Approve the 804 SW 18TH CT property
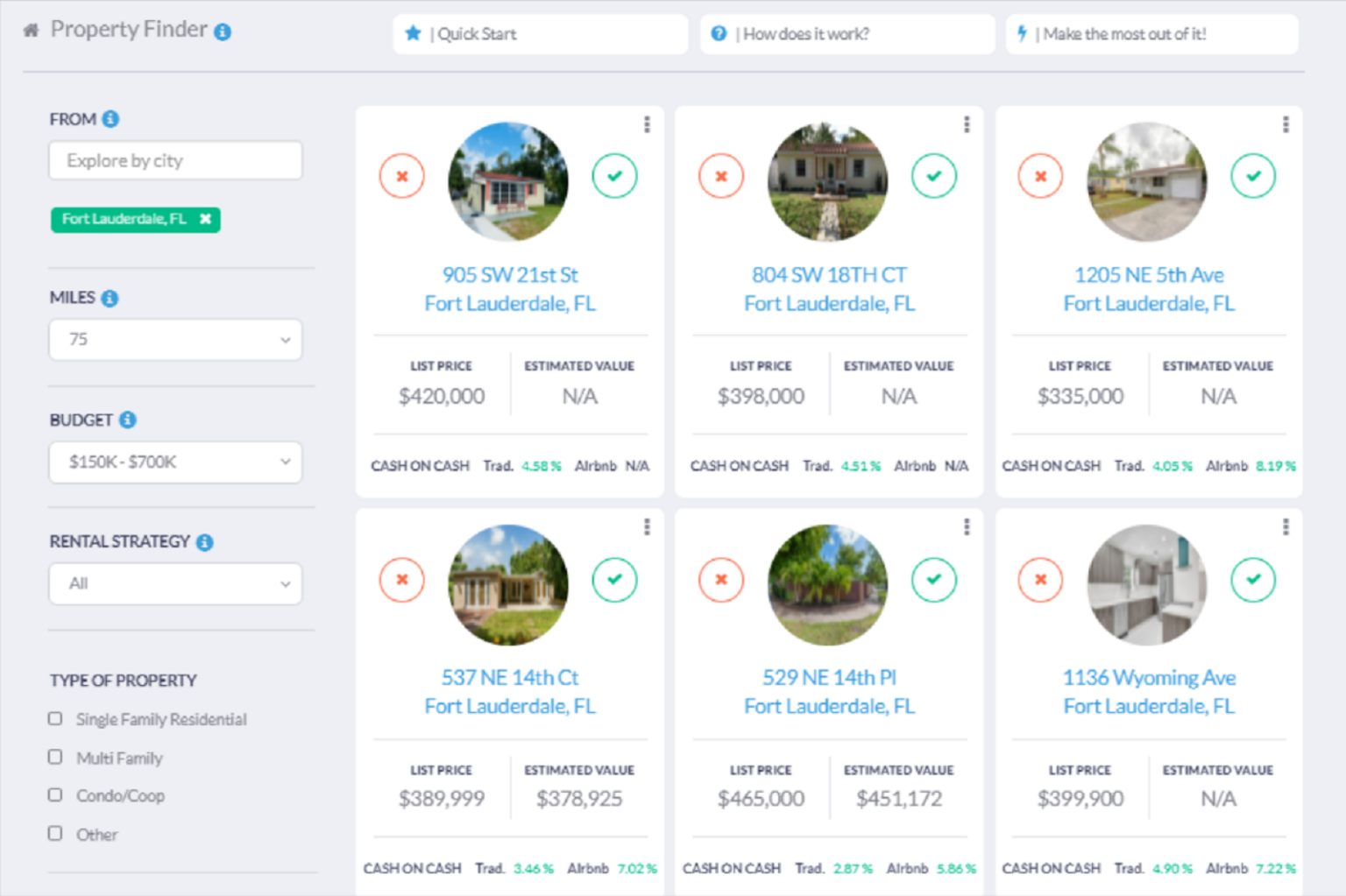The width and height of the screenshot is (1346, 896). coord(934,176)
